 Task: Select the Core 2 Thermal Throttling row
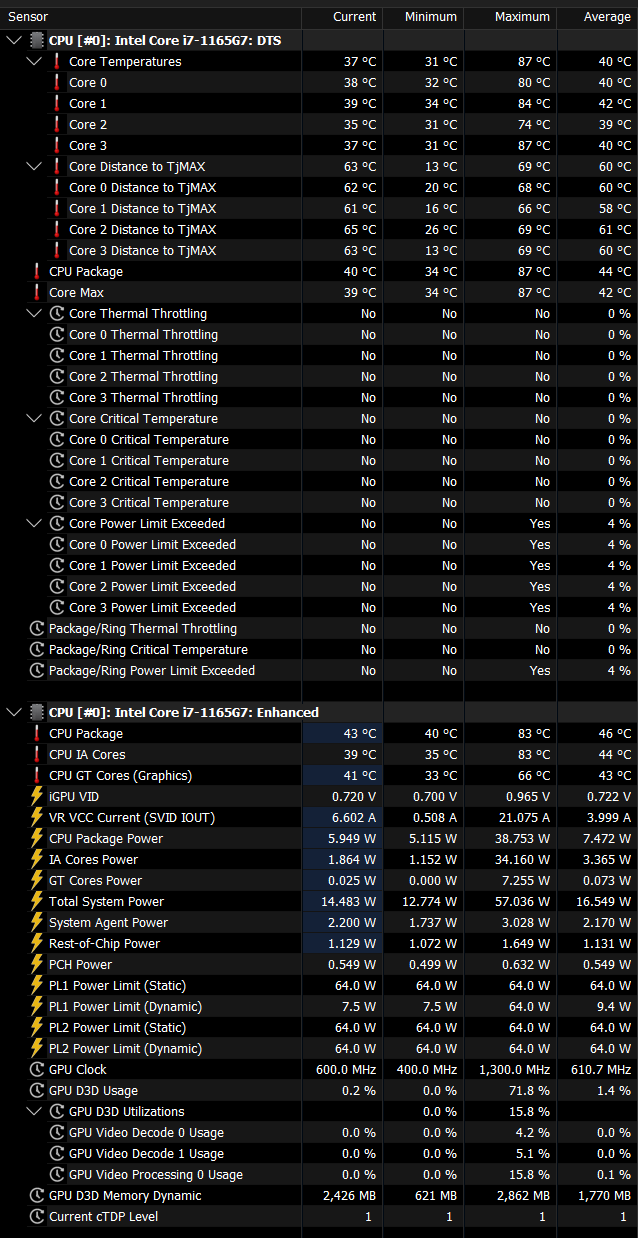(x=319, y=376)
